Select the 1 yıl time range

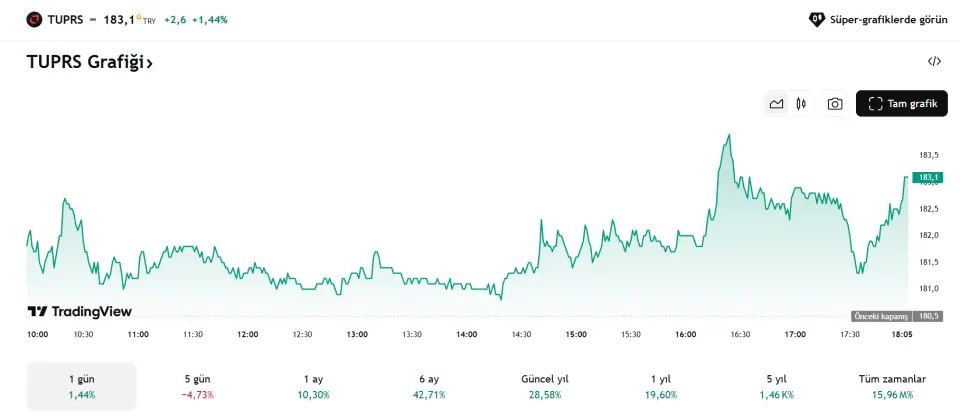pyautogui.click(x=661, y=386)
